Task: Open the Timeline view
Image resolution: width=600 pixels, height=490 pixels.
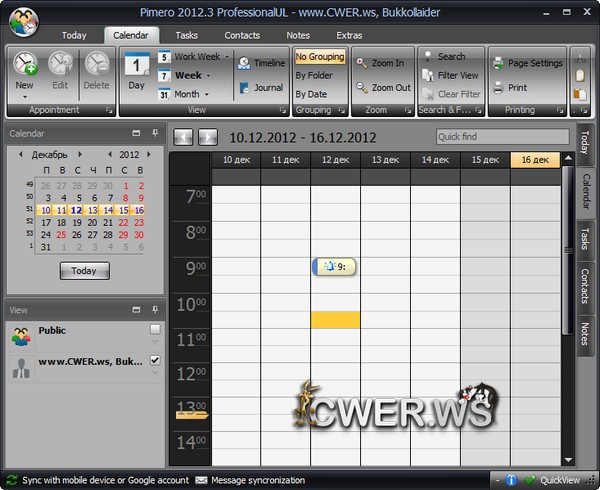Action: pos(261,63)
